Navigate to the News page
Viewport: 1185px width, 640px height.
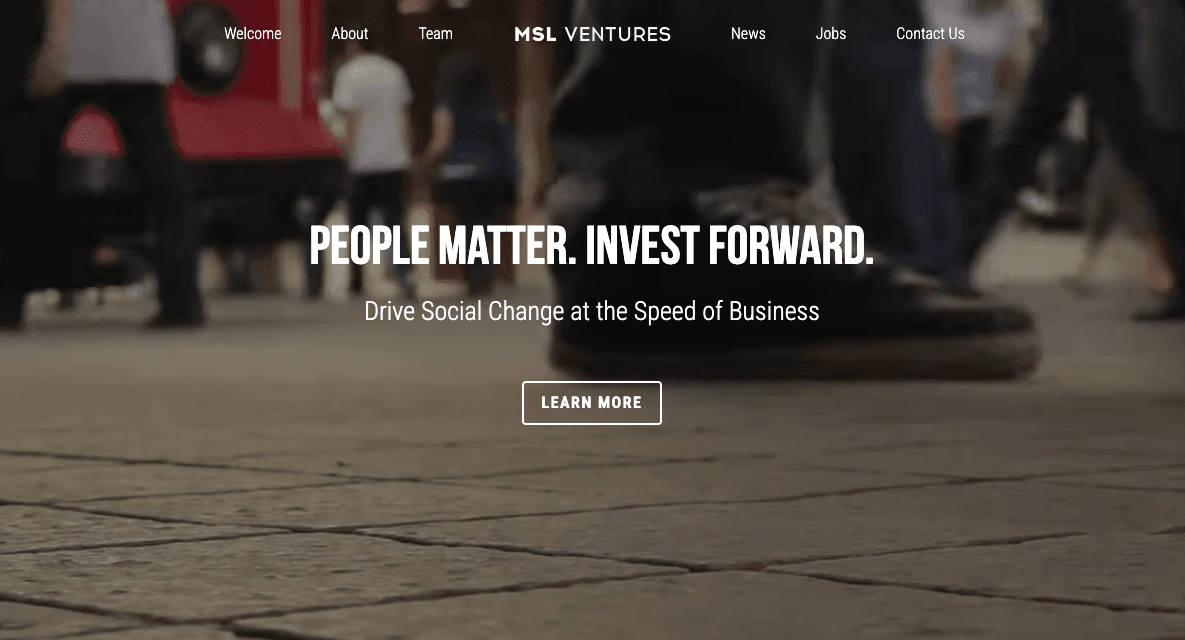[x=747, y=34]
